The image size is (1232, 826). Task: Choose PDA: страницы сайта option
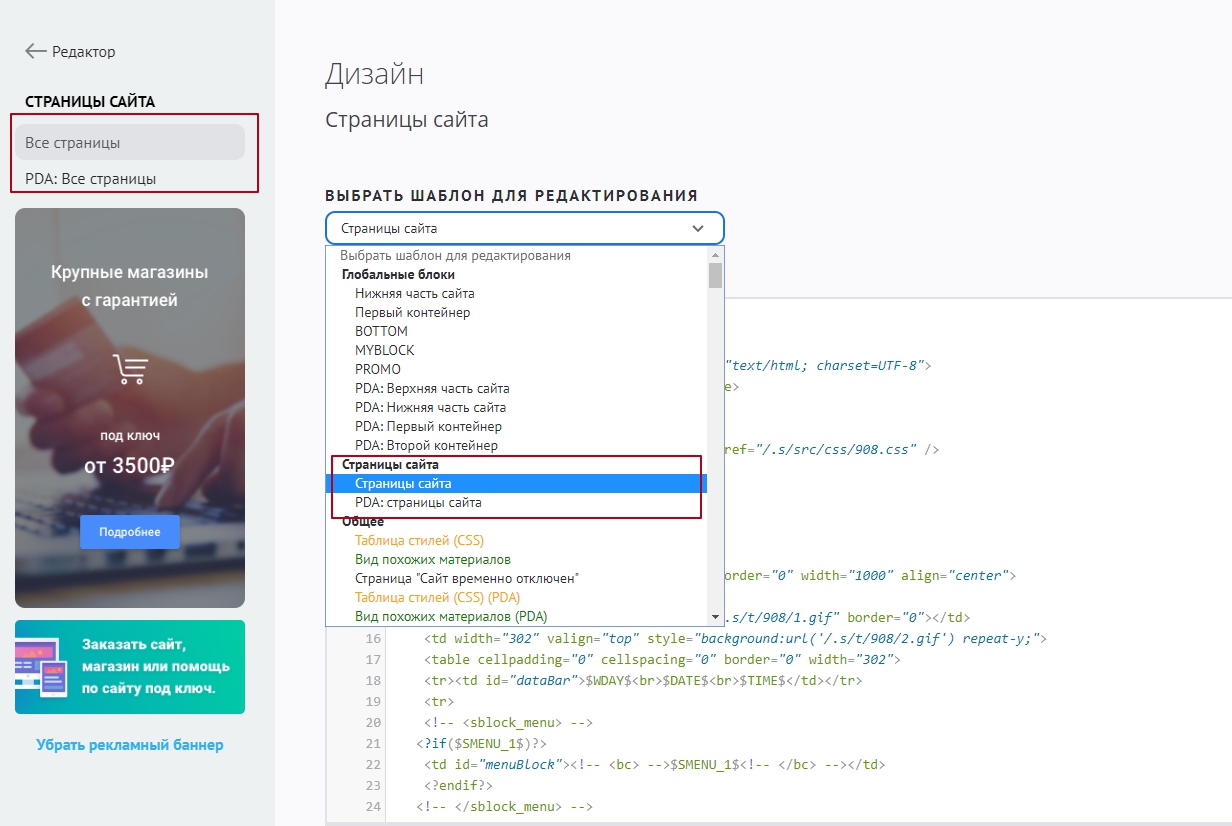[418, 502]
